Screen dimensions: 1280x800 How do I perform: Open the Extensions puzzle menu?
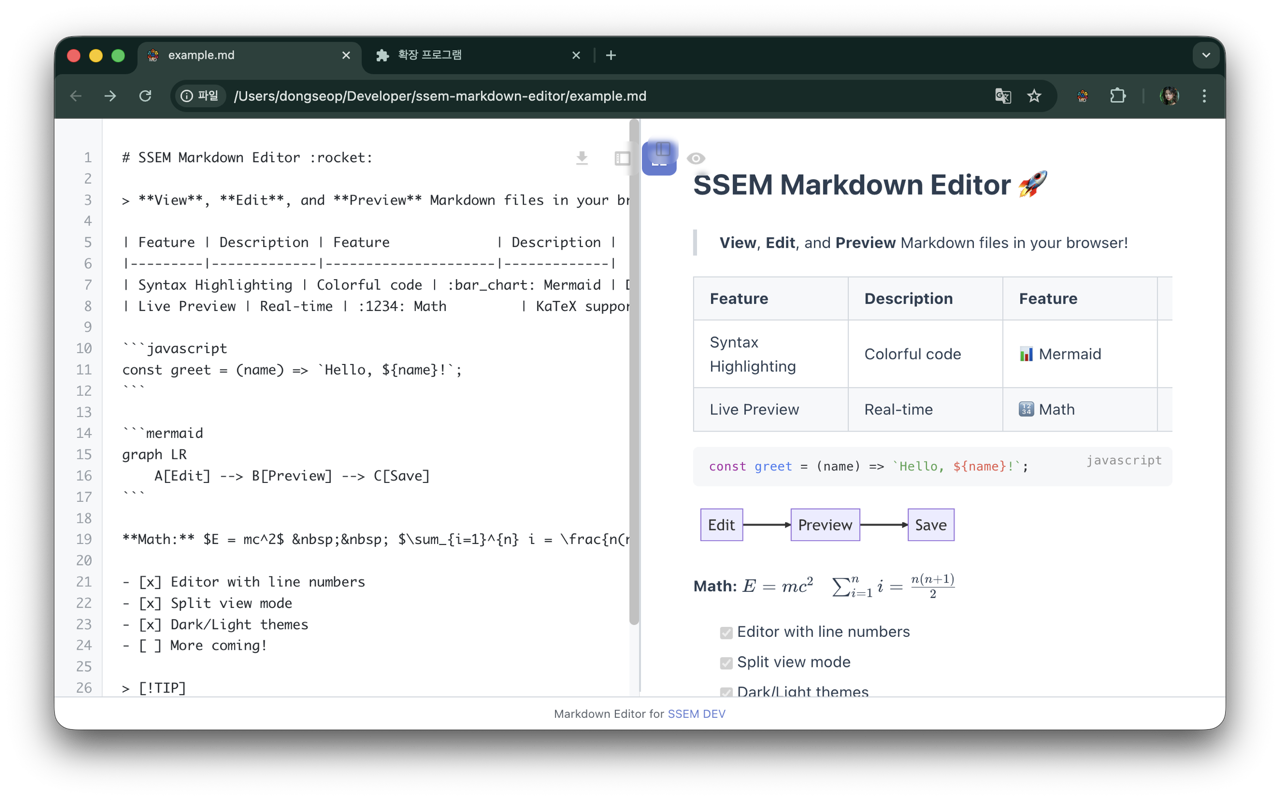click(x=1118, y=96)
